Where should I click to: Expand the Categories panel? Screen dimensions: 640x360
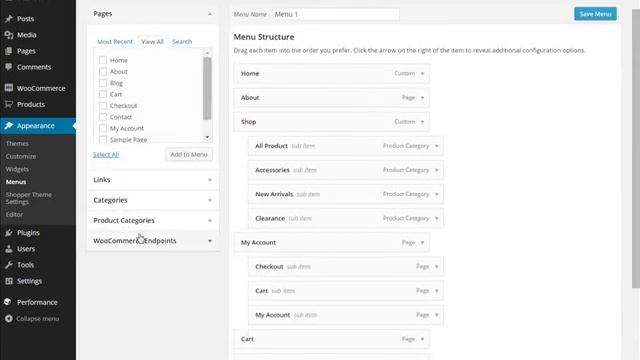pos(210,200)
